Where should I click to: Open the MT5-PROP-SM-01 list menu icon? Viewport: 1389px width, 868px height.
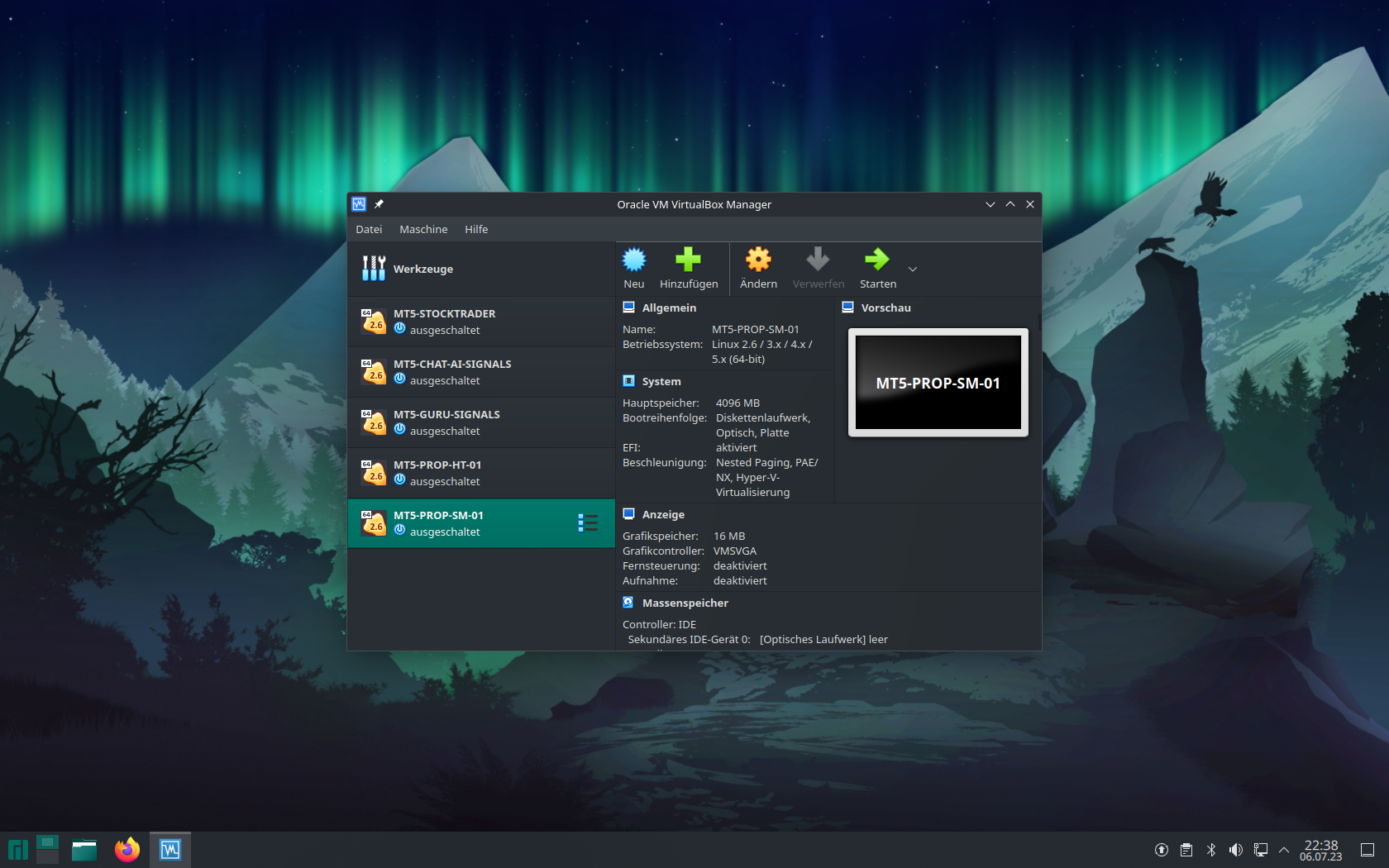pyautogui.click(x=588, y=523)
